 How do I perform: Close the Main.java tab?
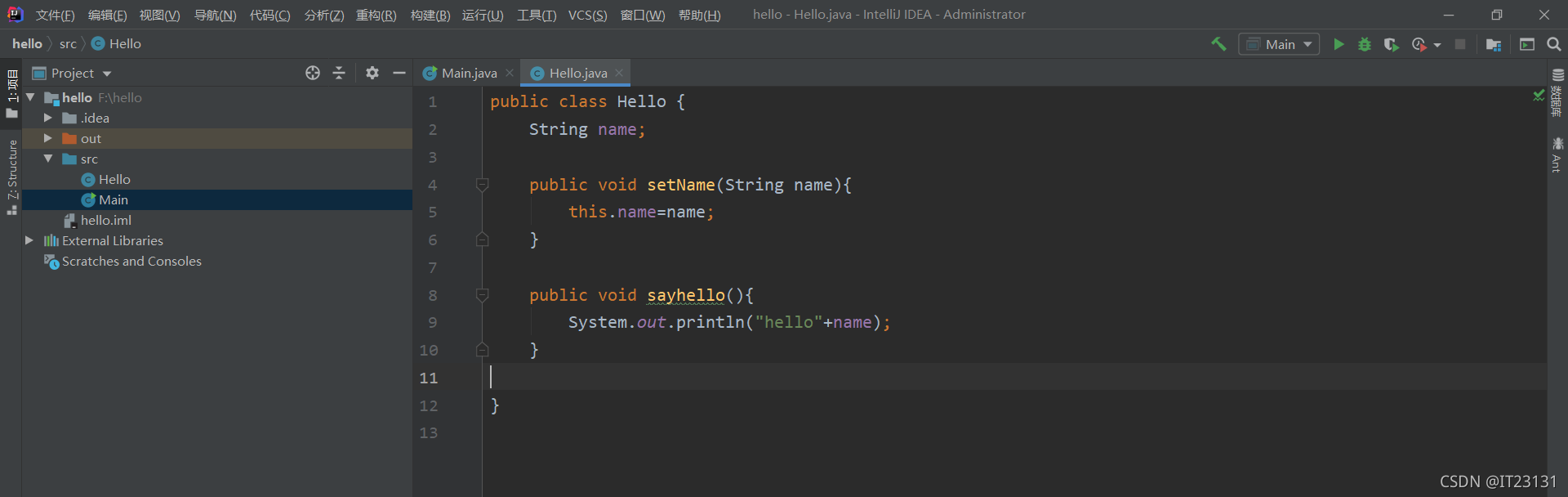[x=510, y=73]
